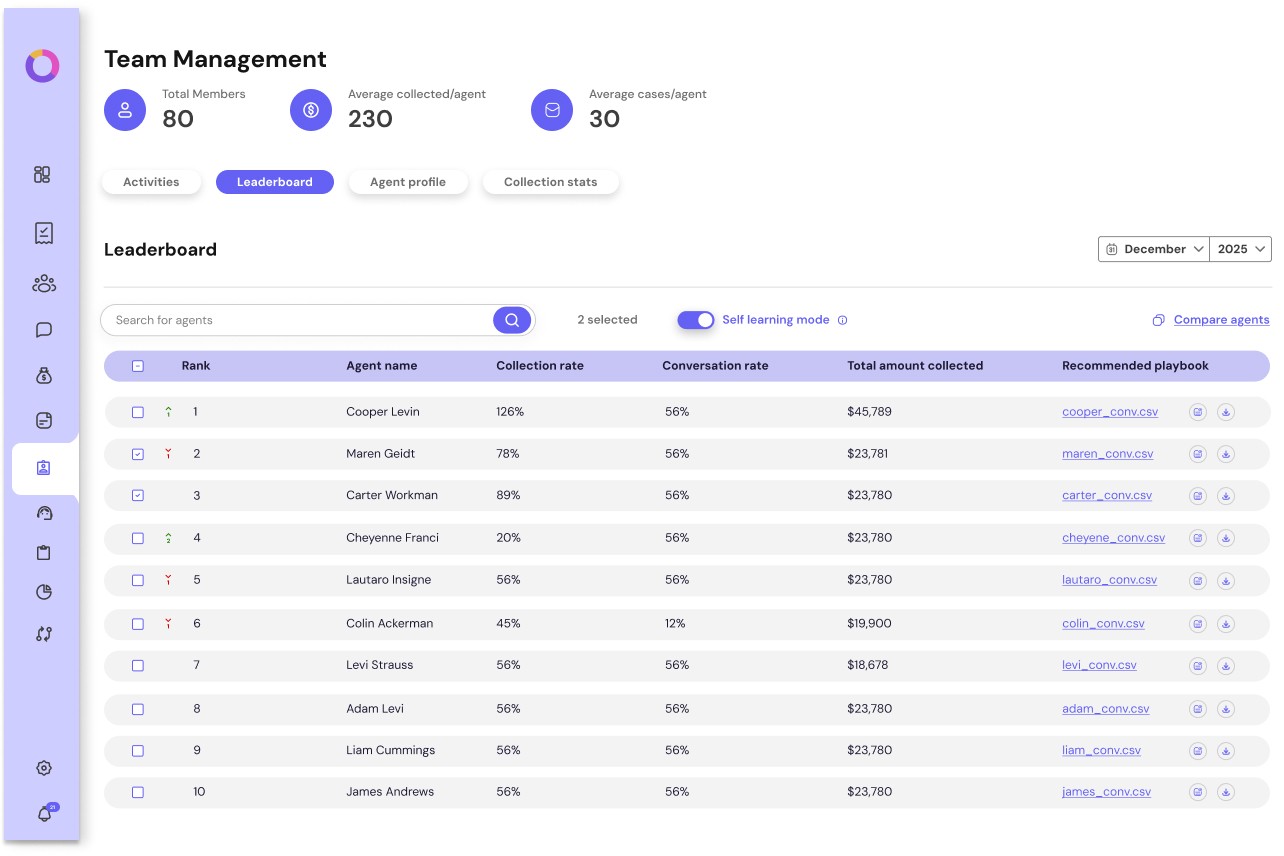Open the 2025 year dropdown
This screenshot has width=1284, height=856.
[x=1240, y=249]
